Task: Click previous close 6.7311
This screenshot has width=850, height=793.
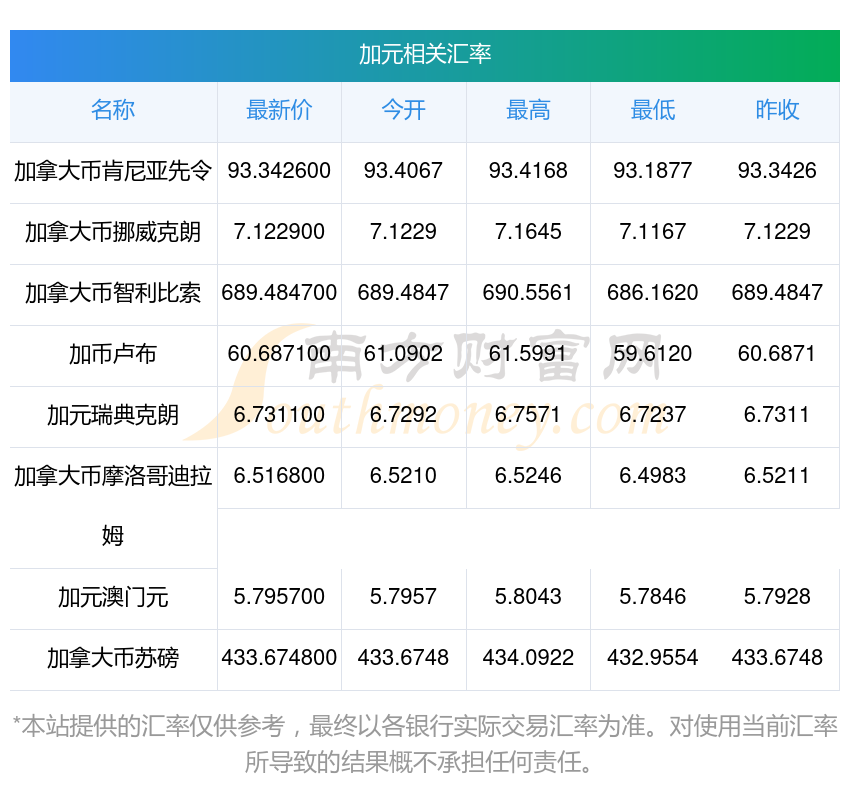Action: point(776,415)
